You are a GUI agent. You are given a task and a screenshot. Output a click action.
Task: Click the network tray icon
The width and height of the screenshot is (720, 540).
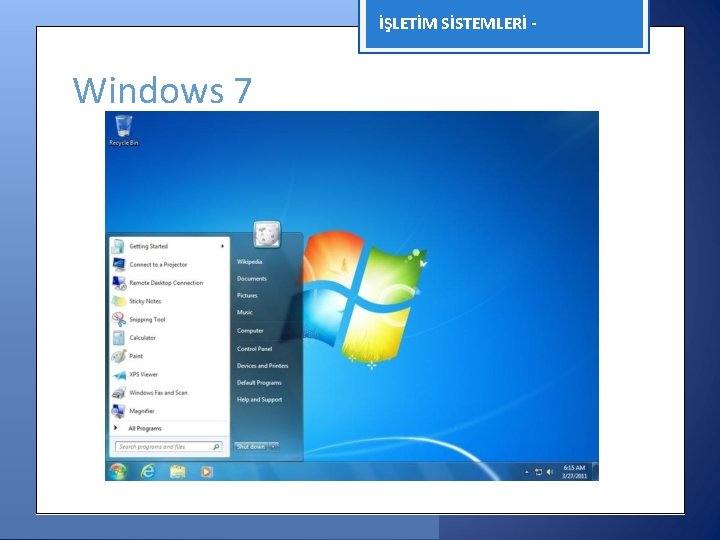(538, 472)
